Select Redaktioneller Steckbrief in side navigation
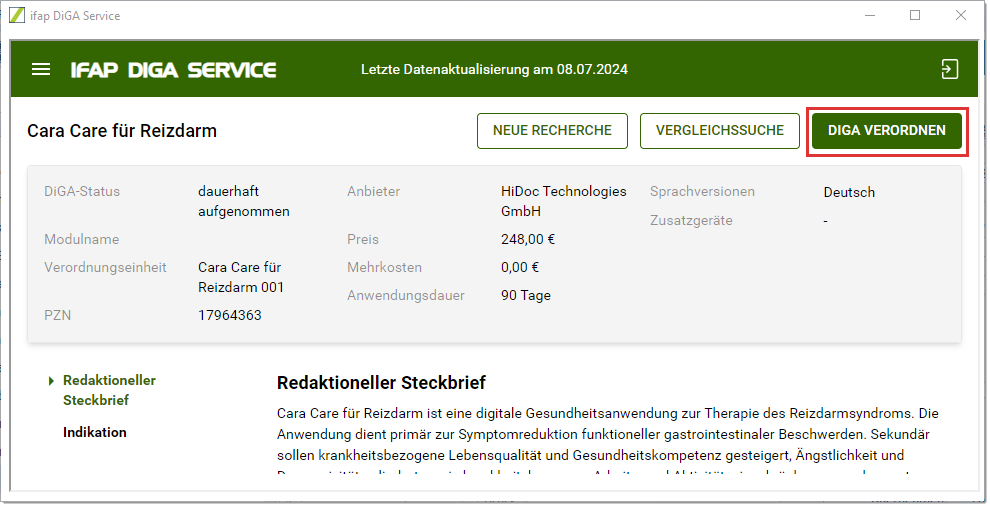The height and width of the screenshot is (507, 990). (x=109, y=390)
